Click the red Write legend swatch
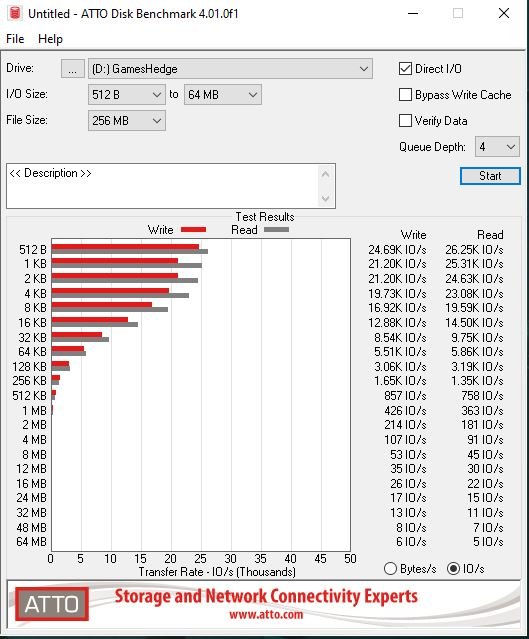This screenshot has width=529, height=639. point(193,230)
